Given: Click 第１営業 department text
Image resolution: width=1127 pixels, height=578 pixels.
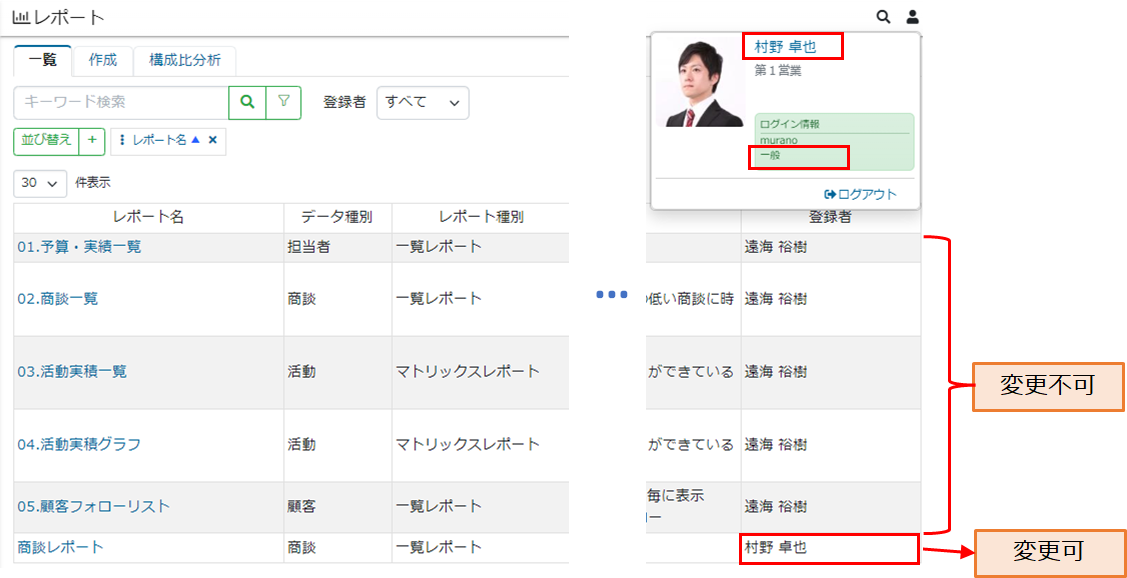Looking at the screenshot, I should pyautogui.click(x=778, y=70).
